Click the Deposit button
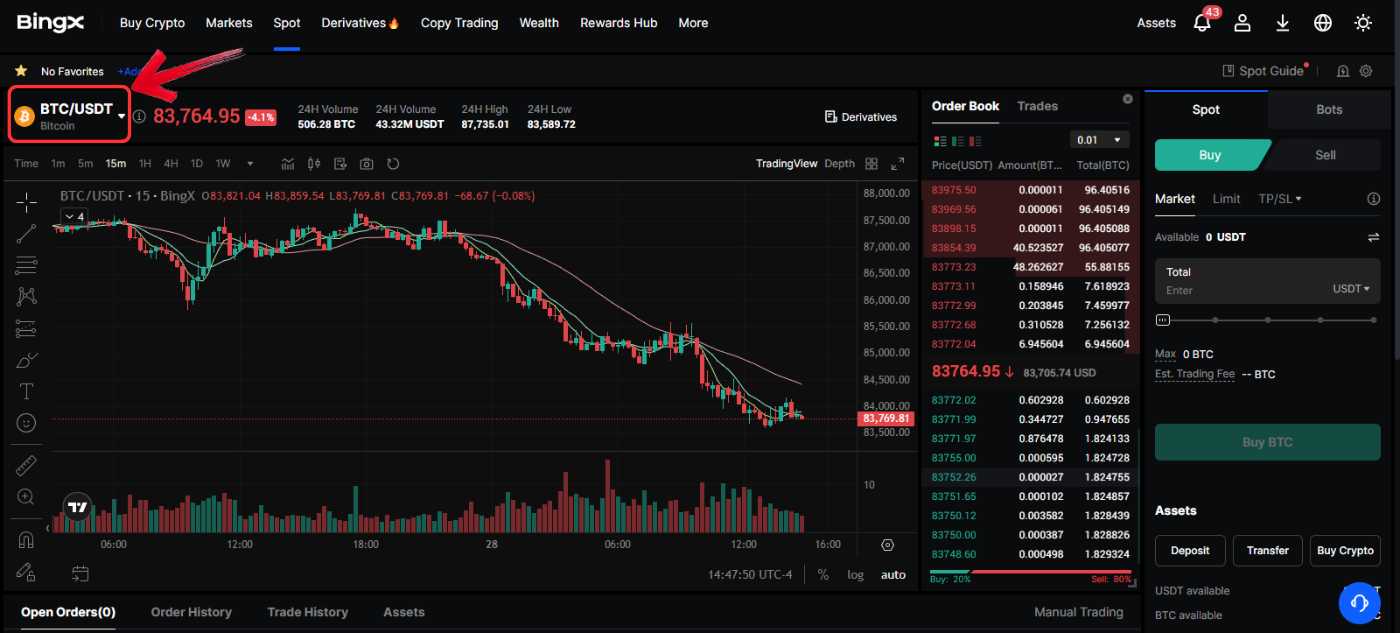Viewport: 1400px width, 633px height. pyautogui.click(x=1190, y=550)
